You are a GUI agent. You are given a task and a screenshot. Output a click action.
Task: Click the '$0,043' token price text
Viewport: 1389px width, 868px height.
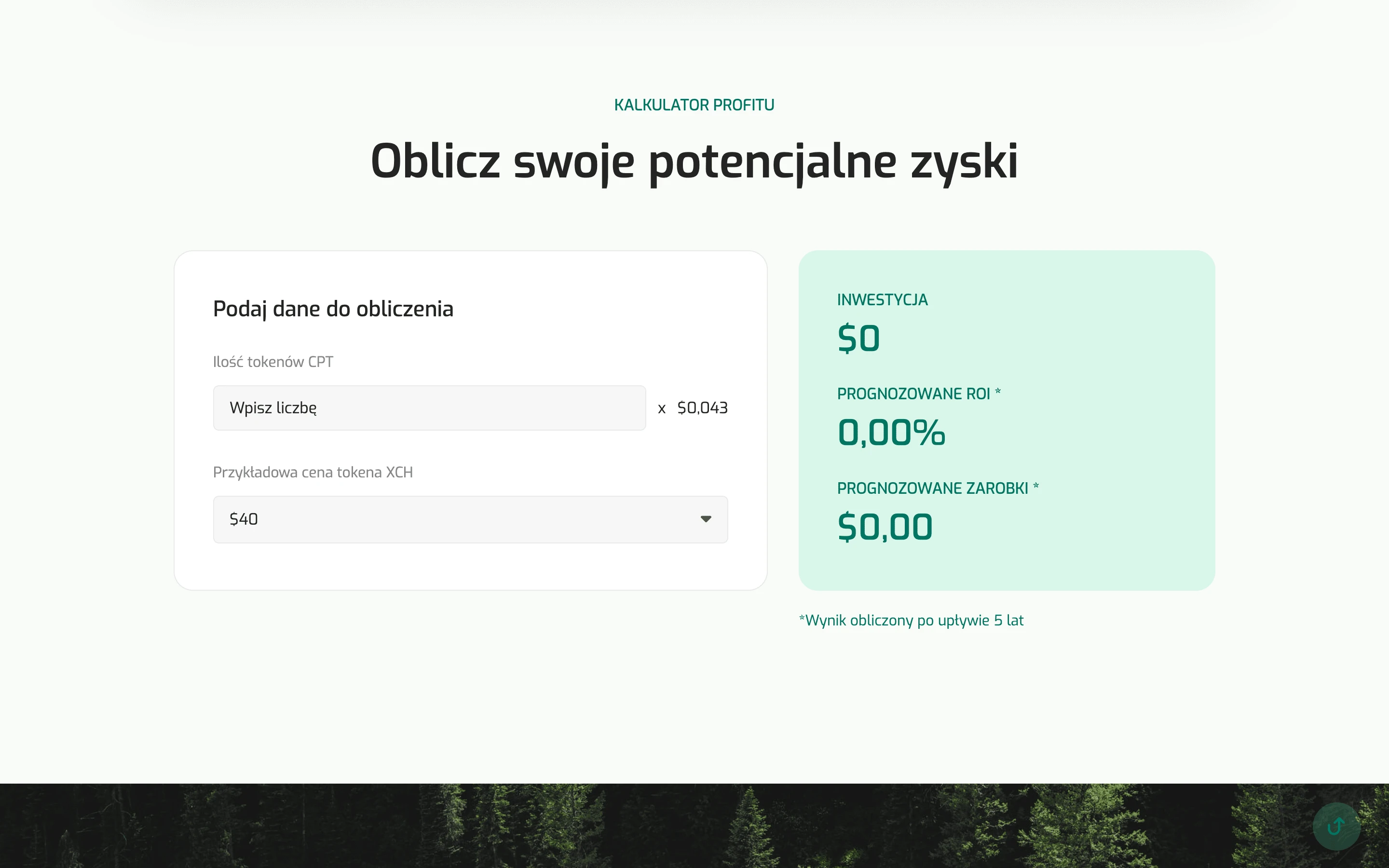tap(702, 407)
